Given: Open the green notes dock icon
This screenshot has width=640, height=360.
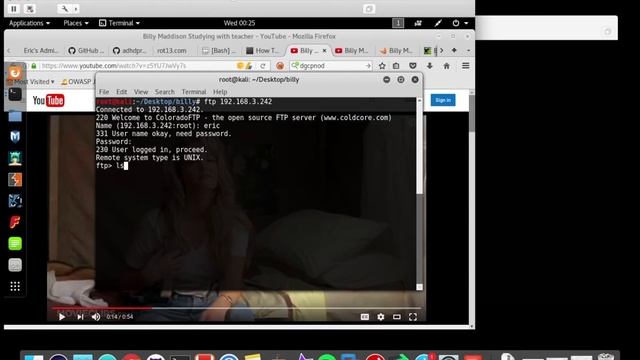Looking at the screenshot, I should coord(15,244).
